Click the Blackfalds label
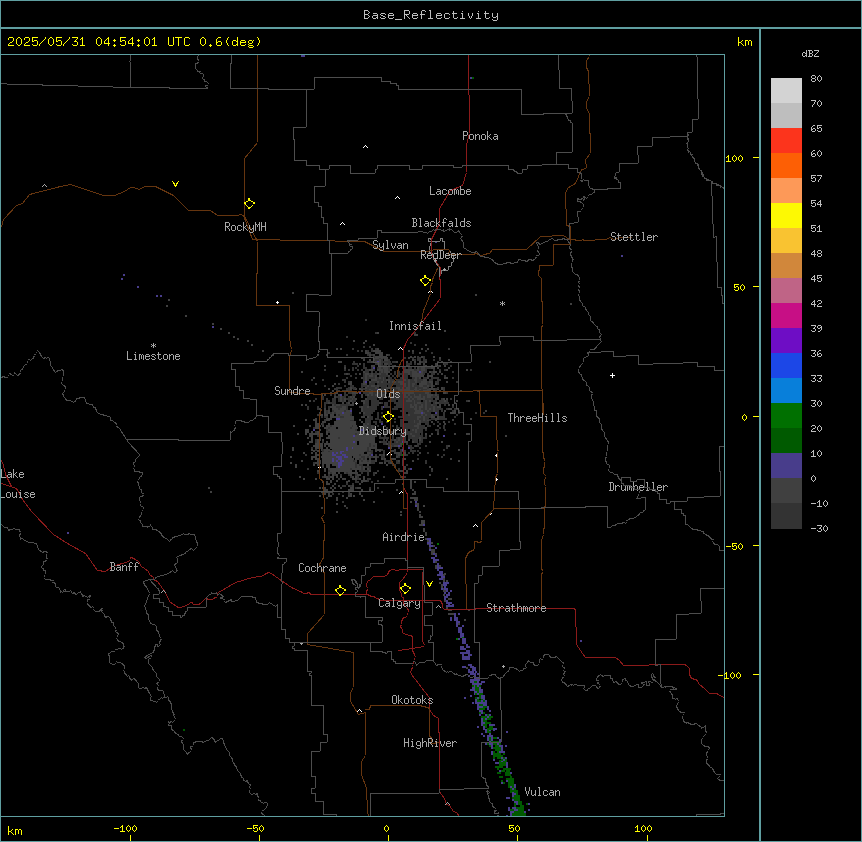This screenshot has width=862, height=842. point(441,223)
